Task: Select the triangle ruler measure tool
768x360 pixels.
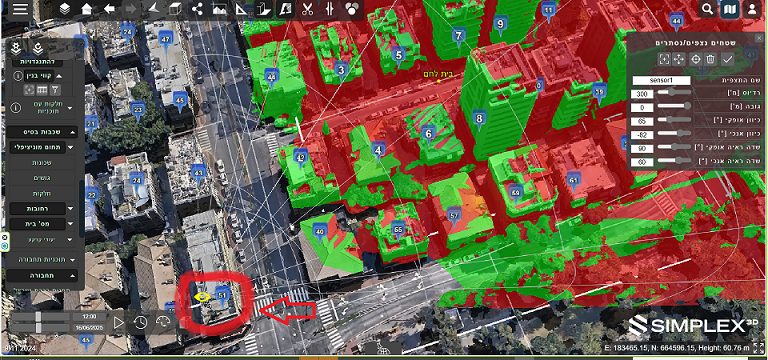Action: tap(241, 9)
